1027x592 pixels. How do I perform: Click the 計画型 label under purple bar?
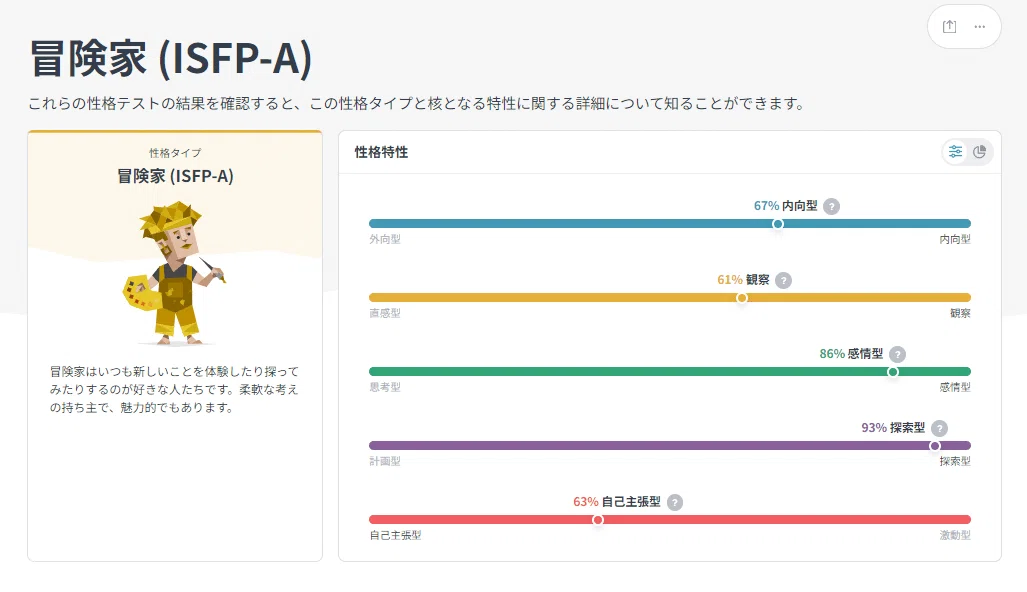point(384,461)
